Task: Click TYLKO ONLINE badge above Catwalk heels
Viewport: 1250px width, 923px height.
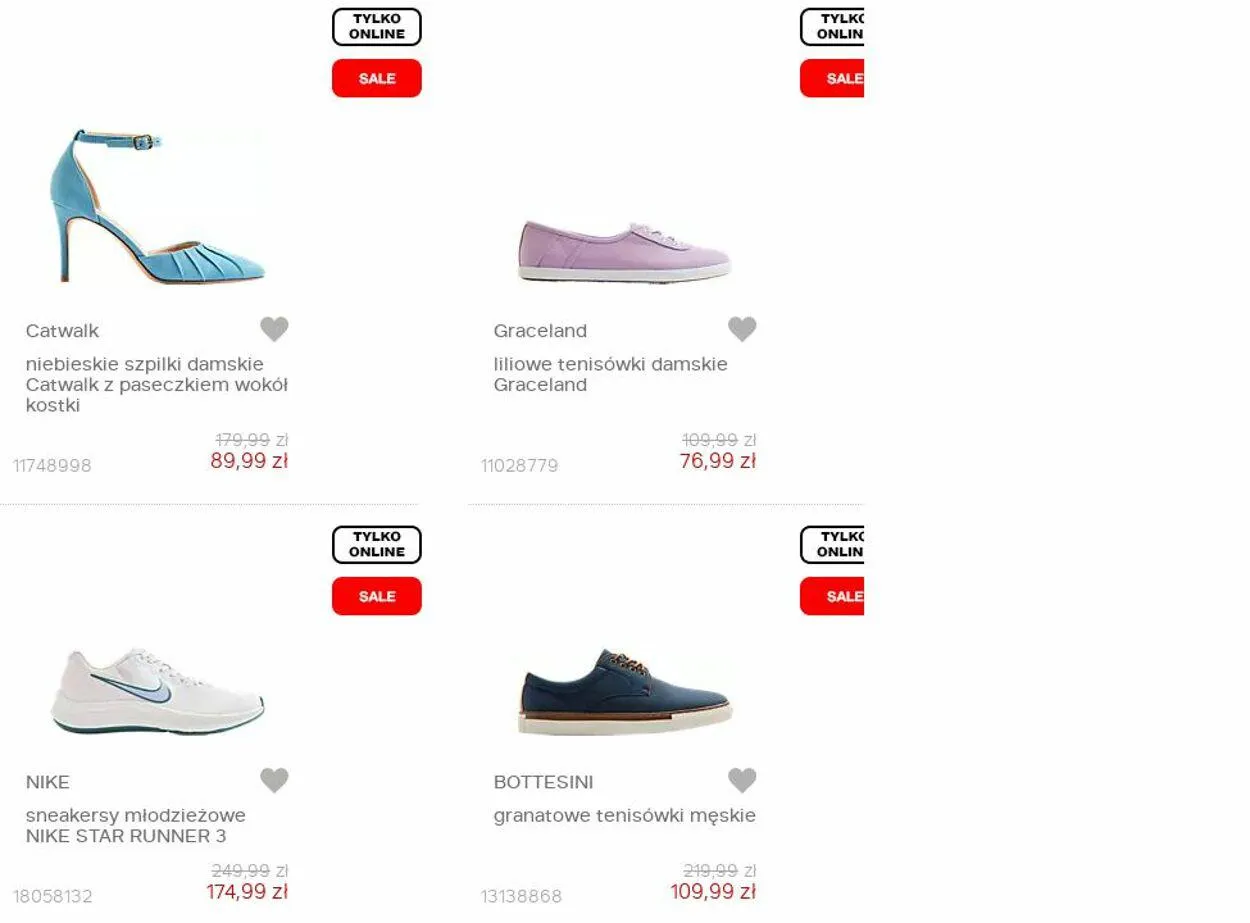Action: 377,27
